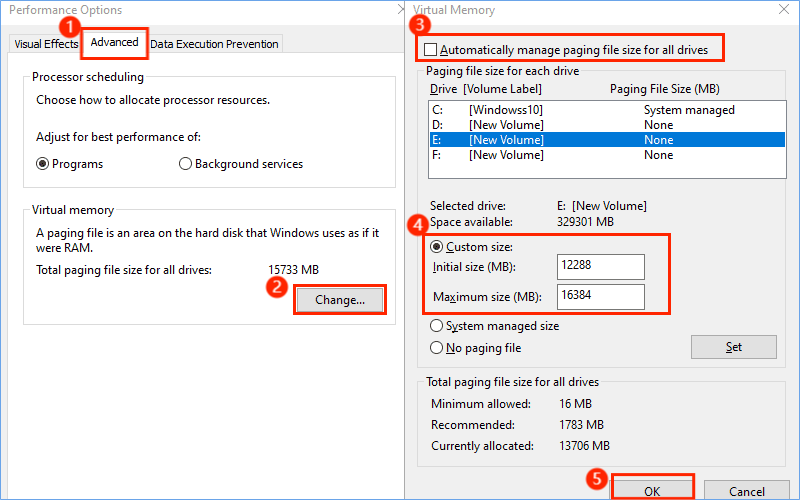
Task: Click the Currently allocated 13706 MB value
Action: [584, 446]
